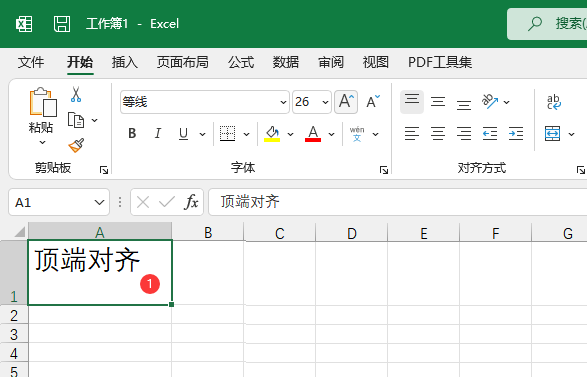
Task: Click the formula bar showing 顶端对齐
Action: click(x=398, y=202)
